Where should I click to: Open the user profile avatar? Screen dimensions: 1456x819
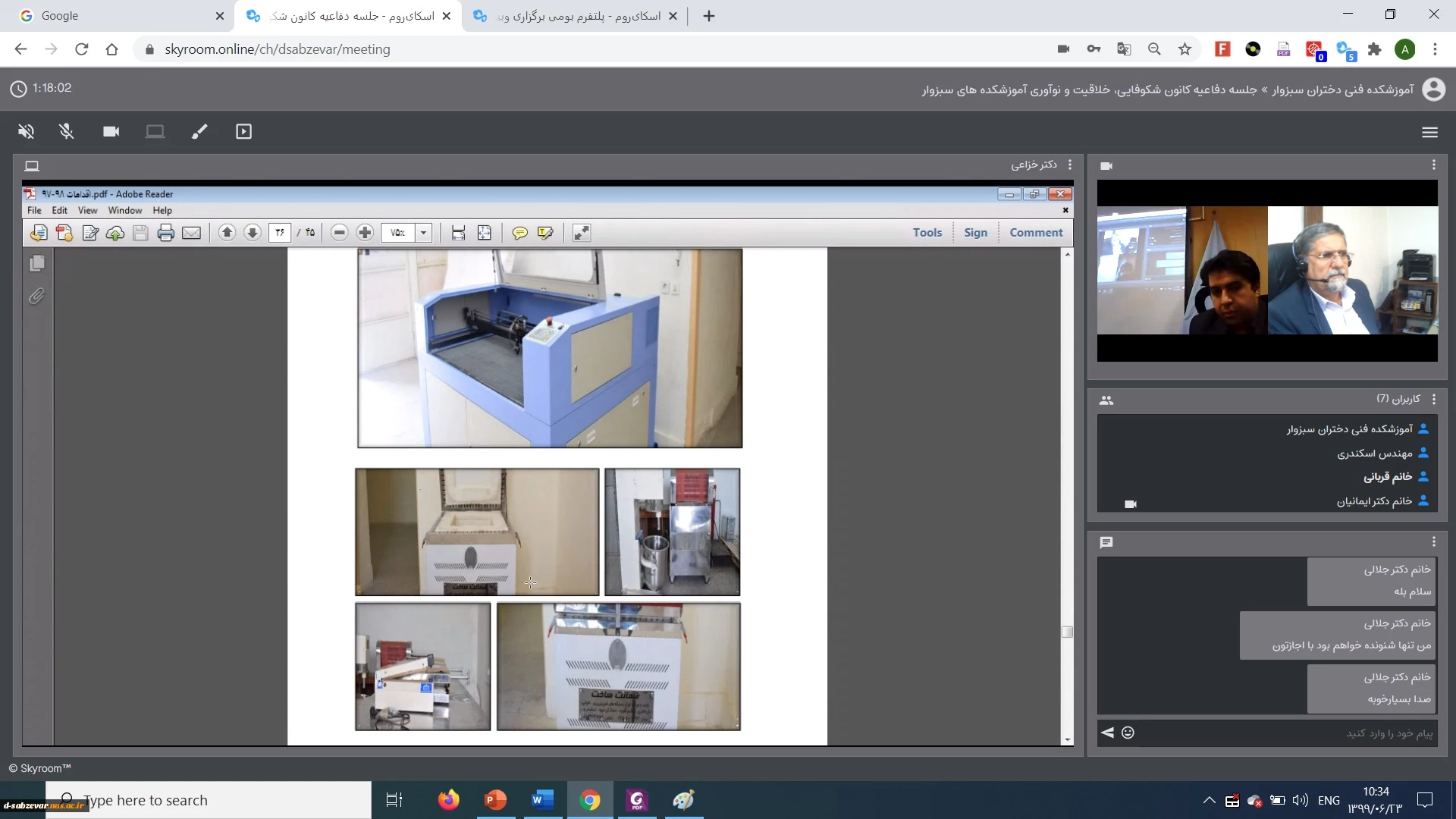click(x=1433, y=89)
